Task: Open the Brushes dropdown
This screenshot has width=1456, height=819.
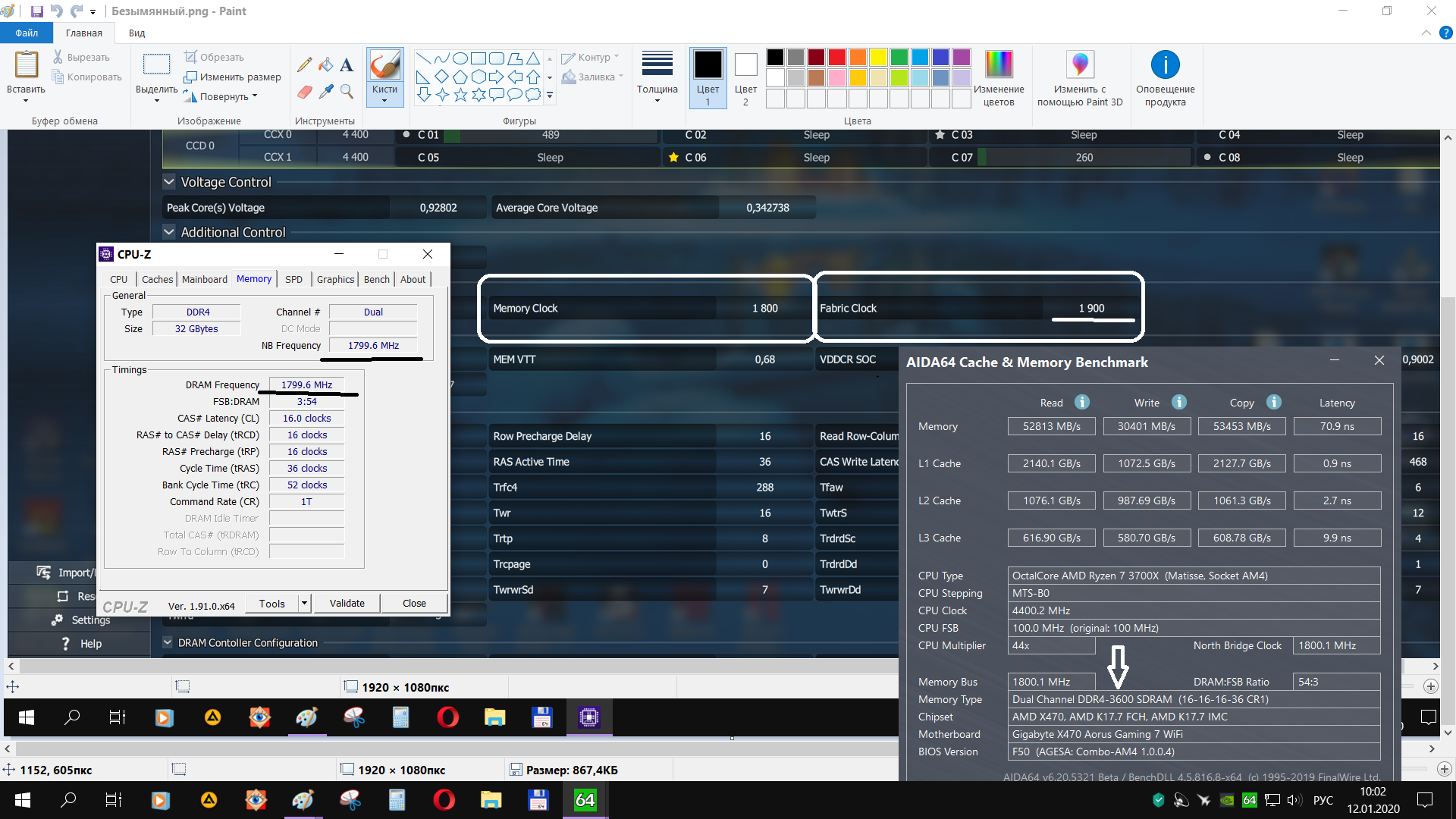Action: click(384, 95)
